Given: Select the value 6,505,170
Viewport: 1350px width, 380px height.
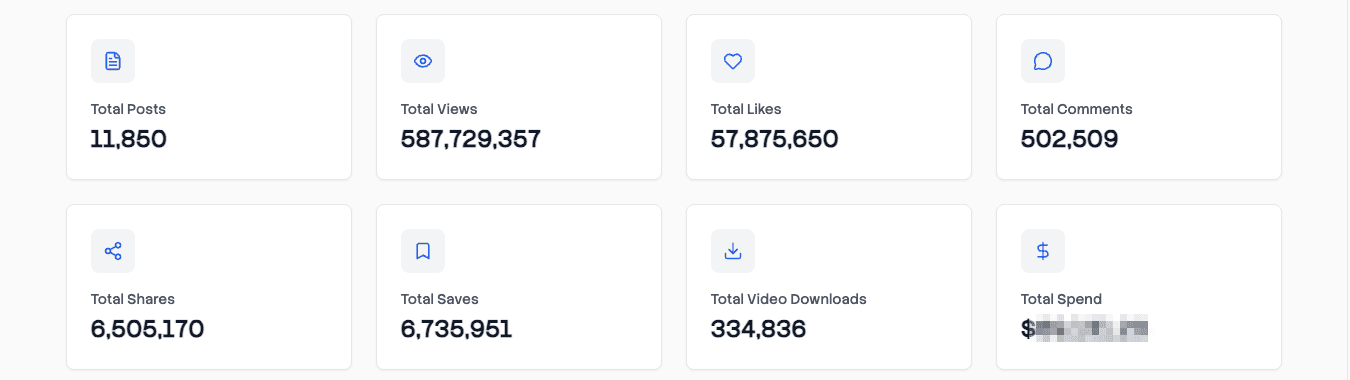Looking at the screenshot, I should (x=148, y=329).
